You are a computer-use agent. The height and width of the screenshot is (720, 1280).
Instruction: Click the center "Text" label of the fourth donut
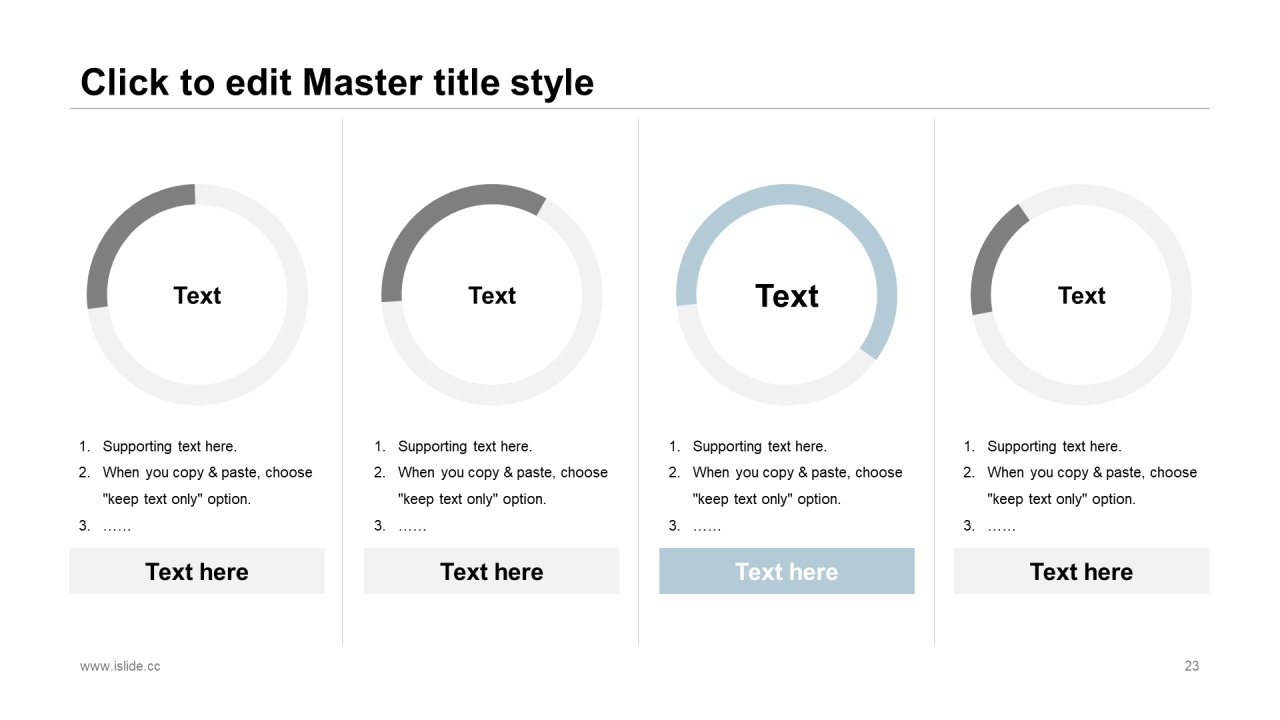click(1082, 296)
